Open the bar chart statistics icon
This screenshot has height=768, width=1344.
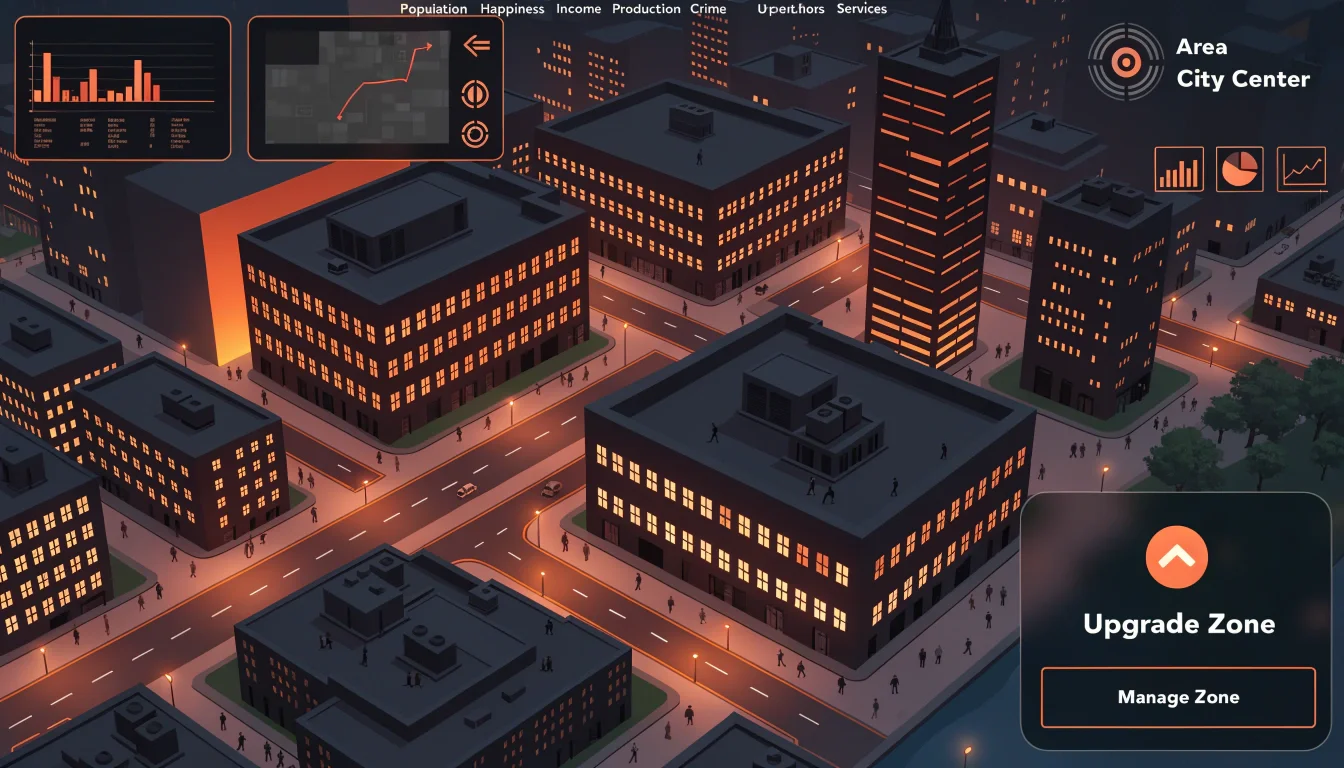point(1179,169)
